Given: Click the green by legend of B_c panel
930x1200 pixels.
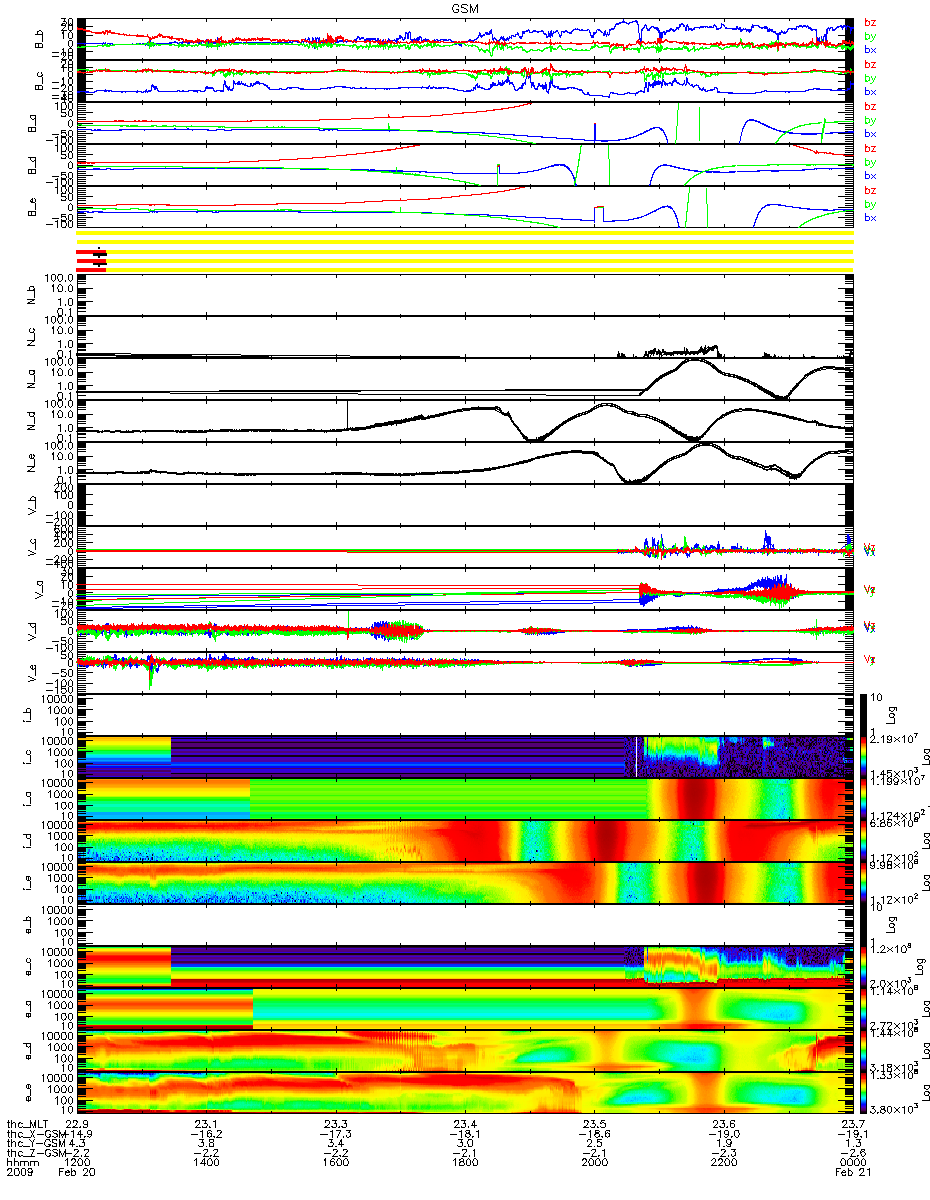Looking at the screenshot, I should tap(870, 78).
